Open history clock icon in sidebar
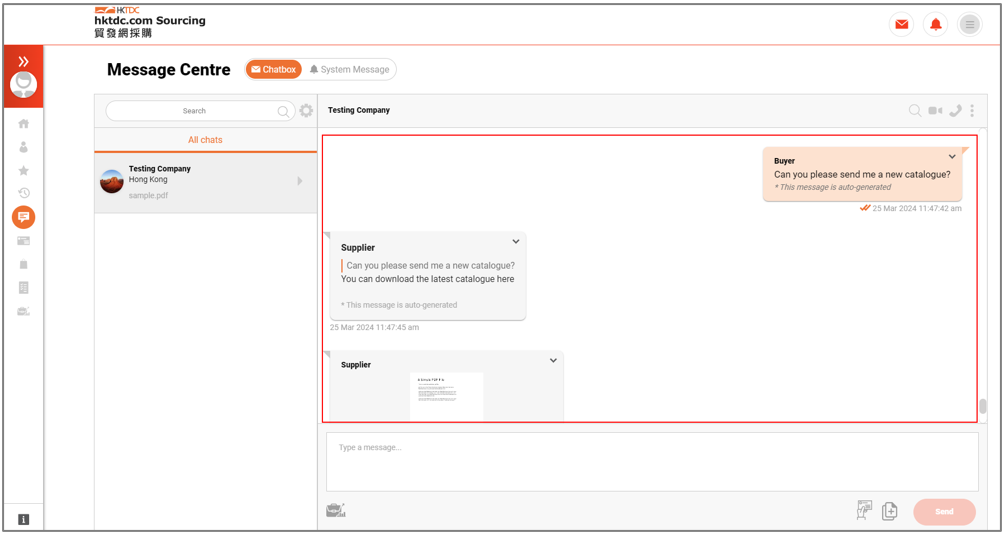This screenshot has width=1003, height=534. point(23,193)
